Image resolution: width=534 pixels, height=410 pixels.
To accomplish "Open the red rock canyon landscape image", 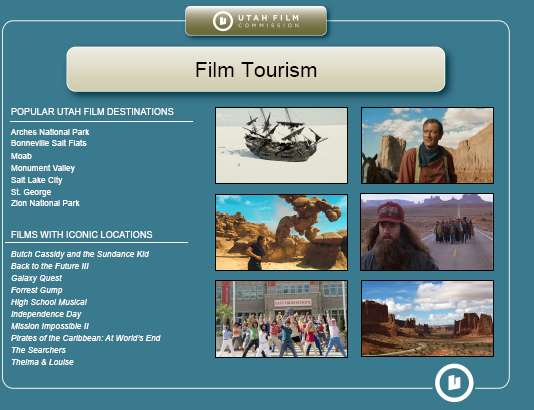I will [x=427, y=319].
